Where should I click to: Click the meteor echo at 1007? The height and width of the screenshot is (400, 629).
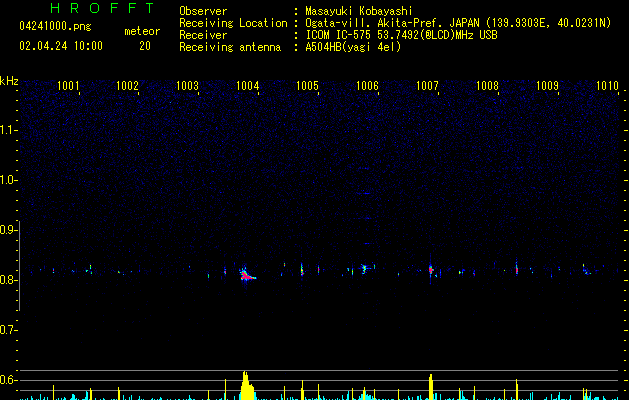click(431, 270)
